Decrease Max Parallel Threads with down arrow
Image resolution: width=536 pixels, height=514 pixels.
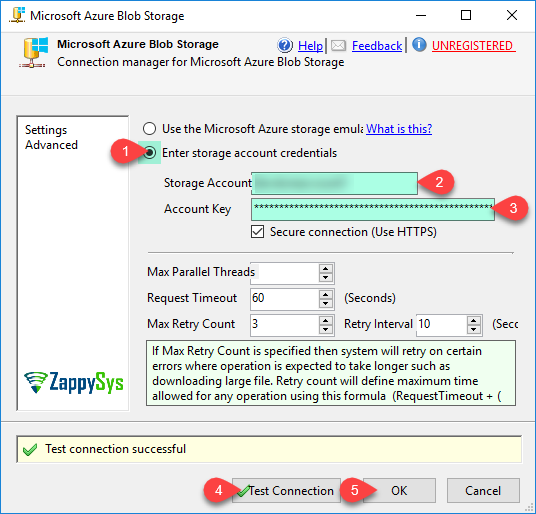(326, 278)
